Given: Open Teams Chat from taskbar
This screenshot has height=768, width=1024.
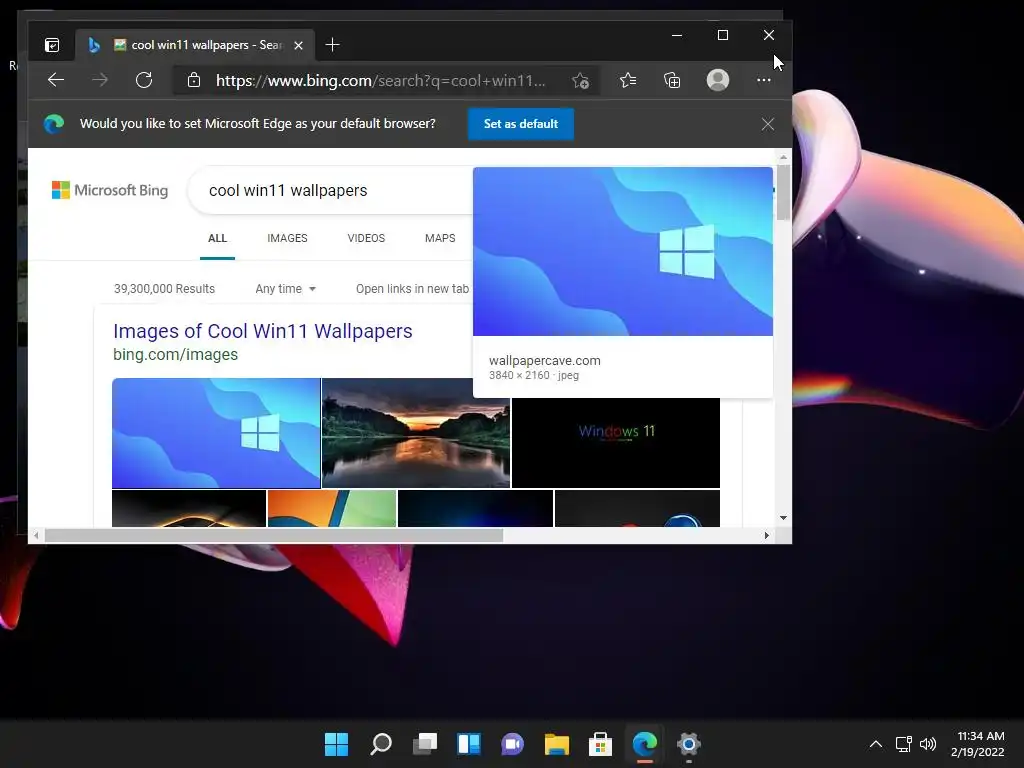Looking at the screenshot, I should tap(513, 744).
